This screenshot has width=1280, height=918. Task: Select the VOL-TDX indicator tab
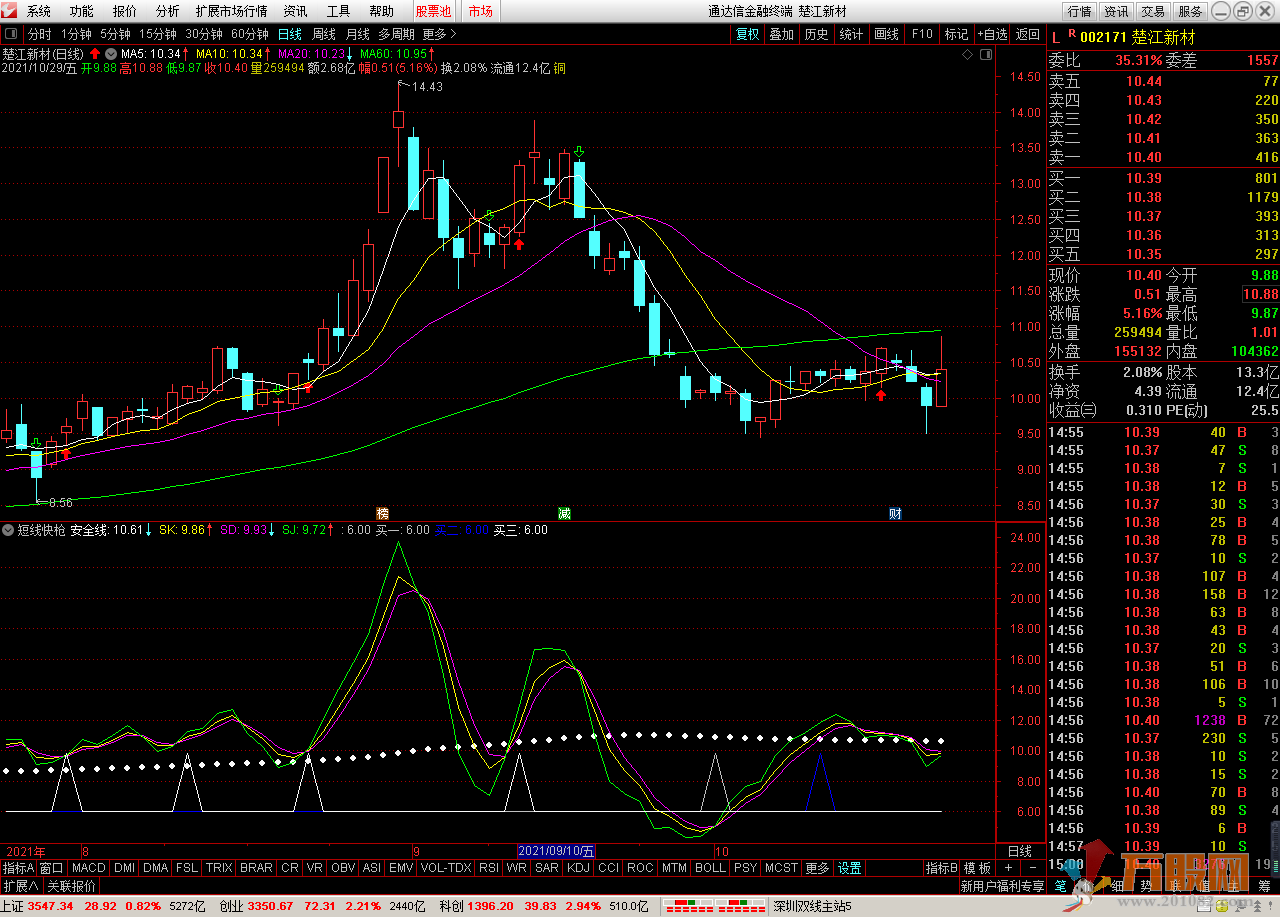point(446,868)
